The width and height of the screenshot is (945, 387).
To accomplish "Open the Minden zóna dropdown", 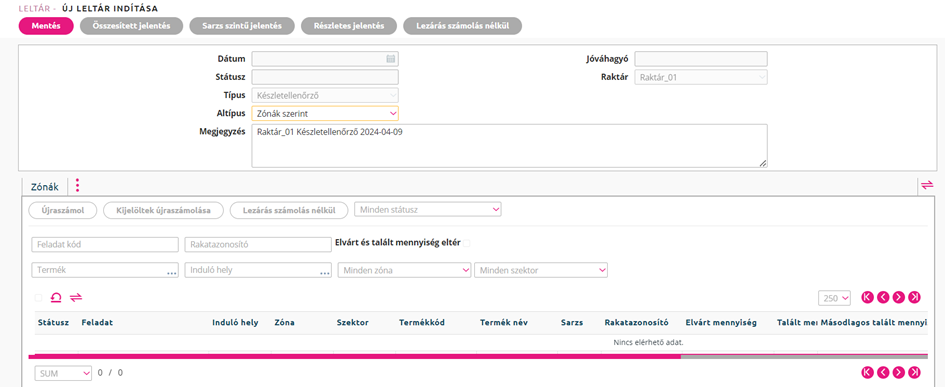I will pos(404,270).
